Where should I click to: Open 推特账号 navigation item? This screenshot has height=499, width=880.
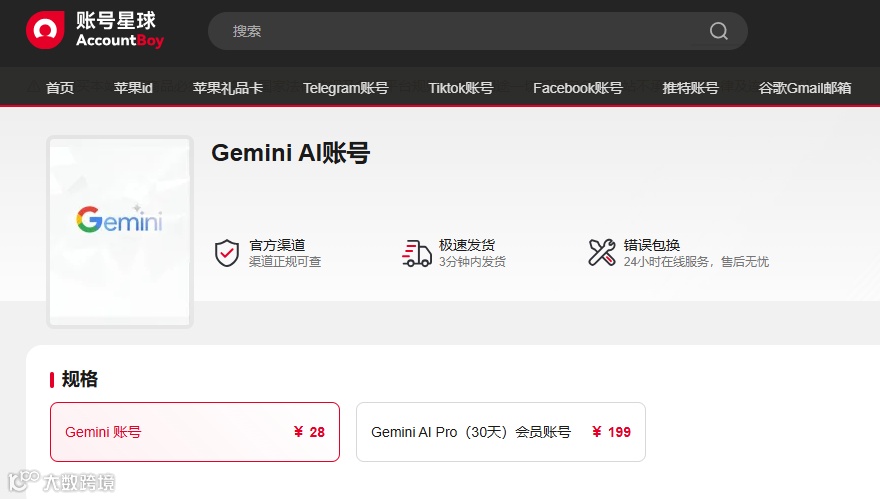690,88
